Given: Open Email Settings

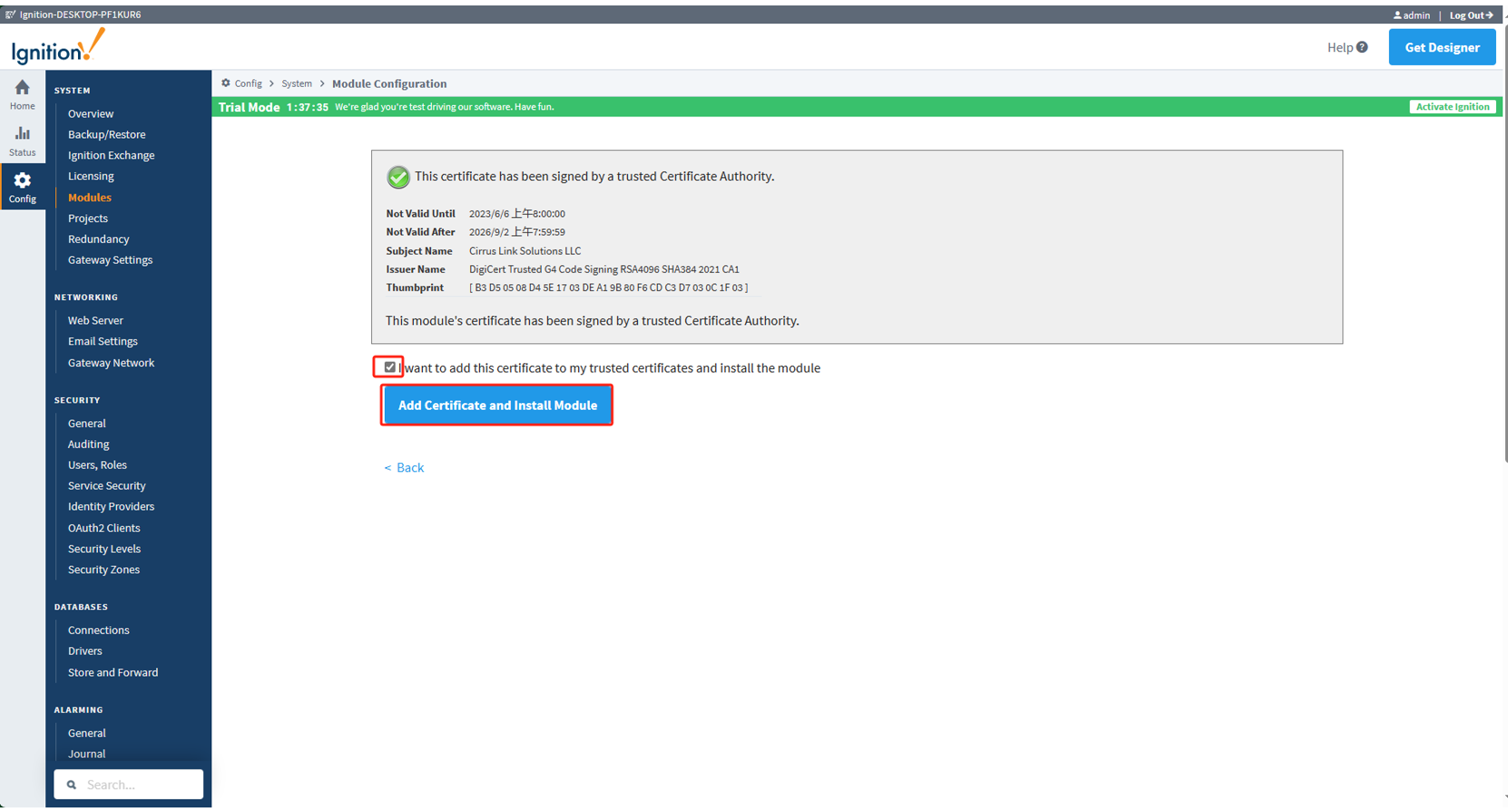Looking at the screenshot, I should (x=103, y=341).
